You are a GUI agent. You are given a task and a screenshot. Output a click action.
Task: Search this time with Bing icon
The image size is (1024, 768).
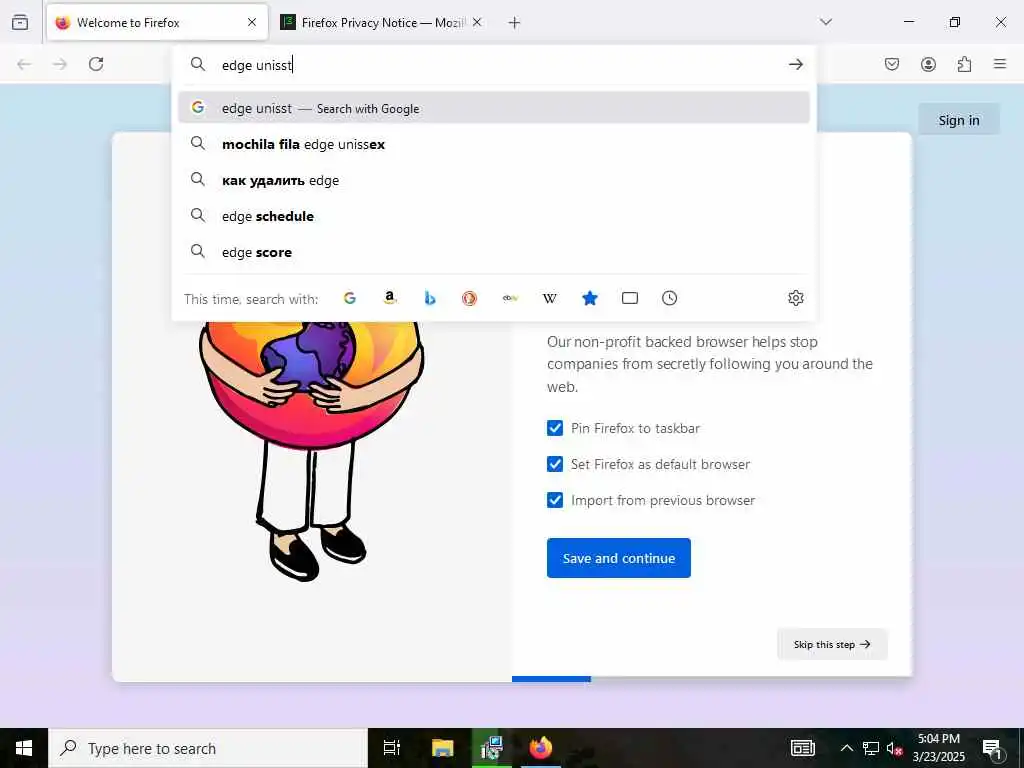(x=430, y=298)
